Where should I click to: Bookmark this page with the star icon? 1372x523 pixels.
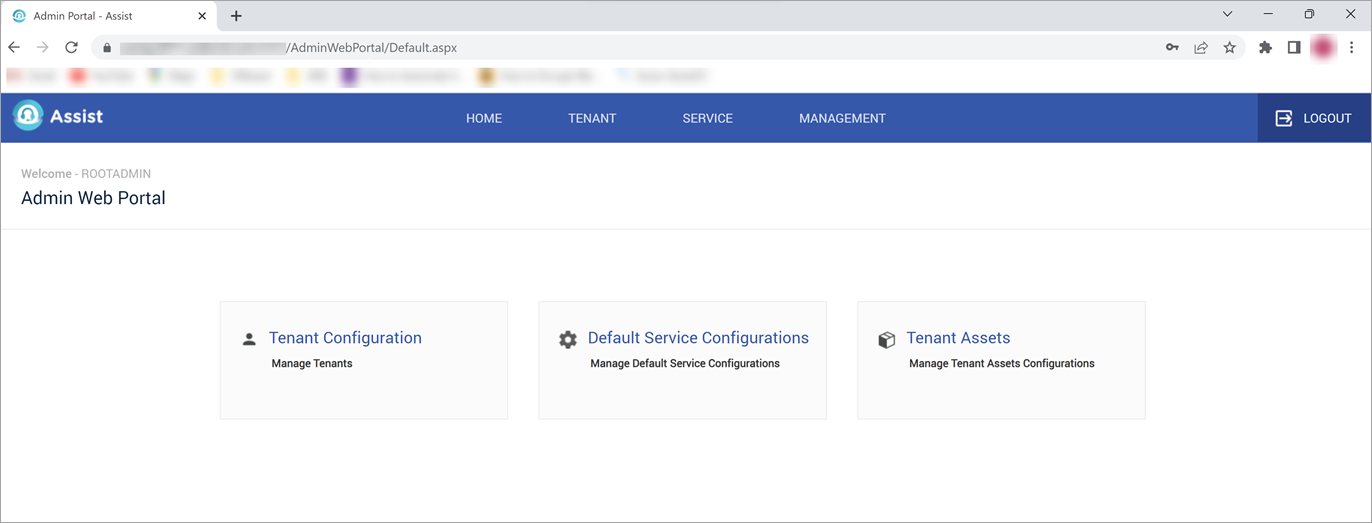coord(1230,47)
